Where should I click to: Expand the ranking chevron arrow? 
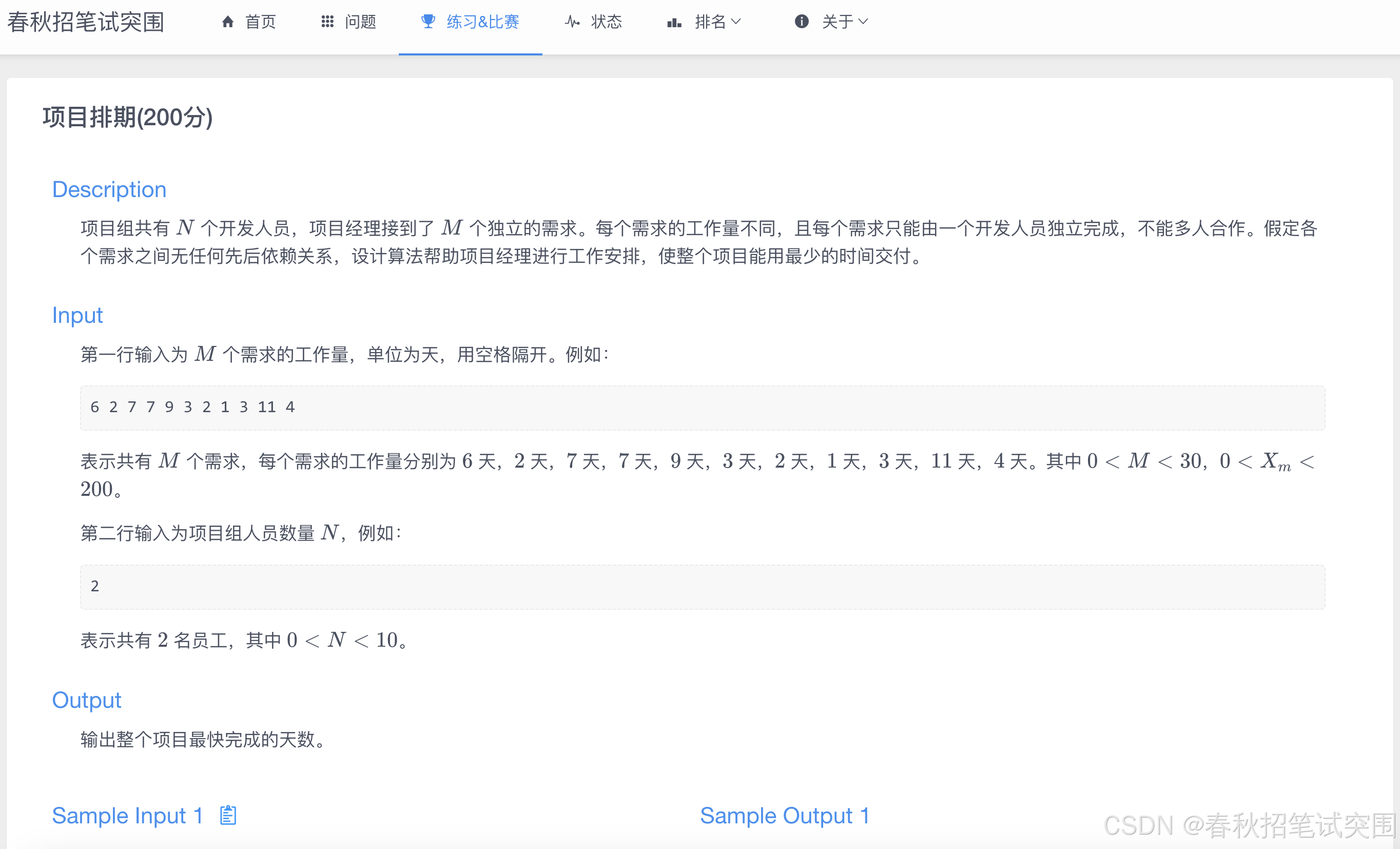pos(737,23)
